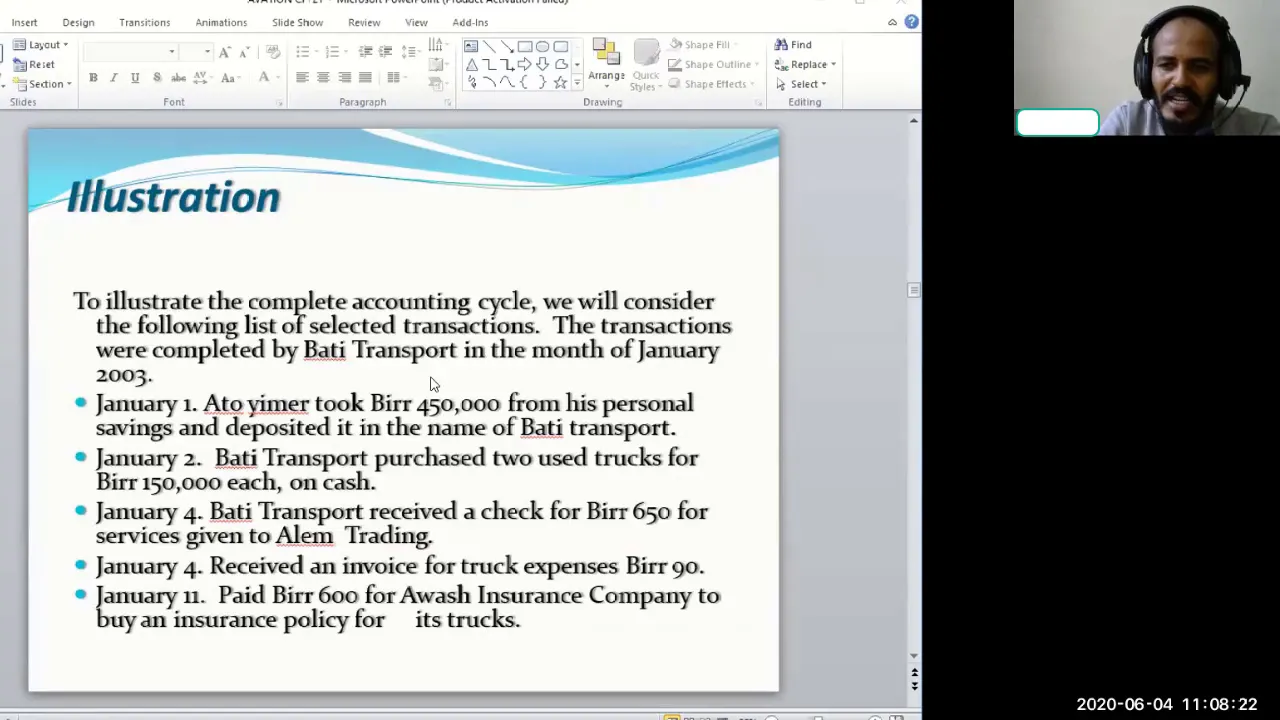Switch to the Transitions tab
Screen dimensions: 1280x720
point(145,22)
